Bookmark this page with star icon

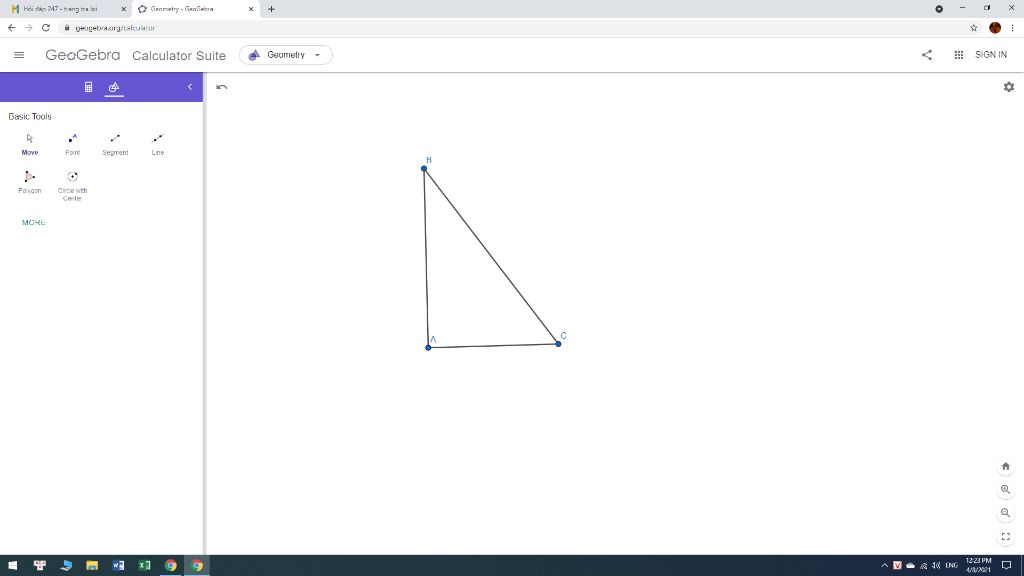click(974, 28)
